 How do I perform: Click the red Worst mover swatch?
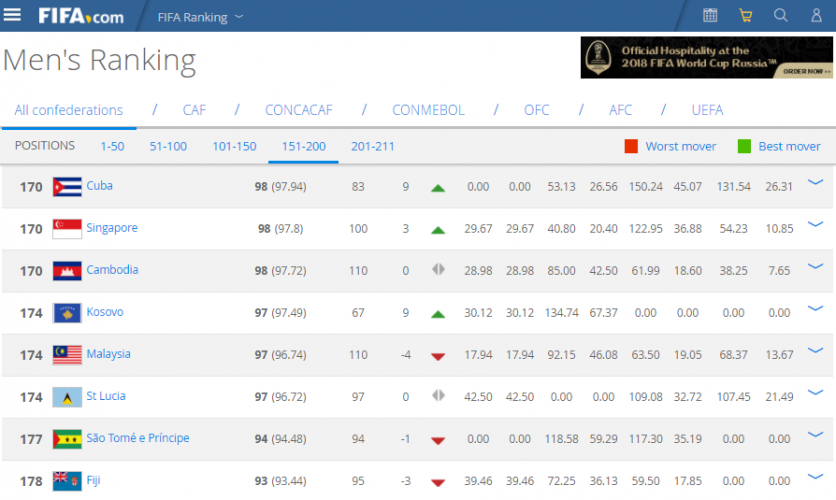point(631,146)
